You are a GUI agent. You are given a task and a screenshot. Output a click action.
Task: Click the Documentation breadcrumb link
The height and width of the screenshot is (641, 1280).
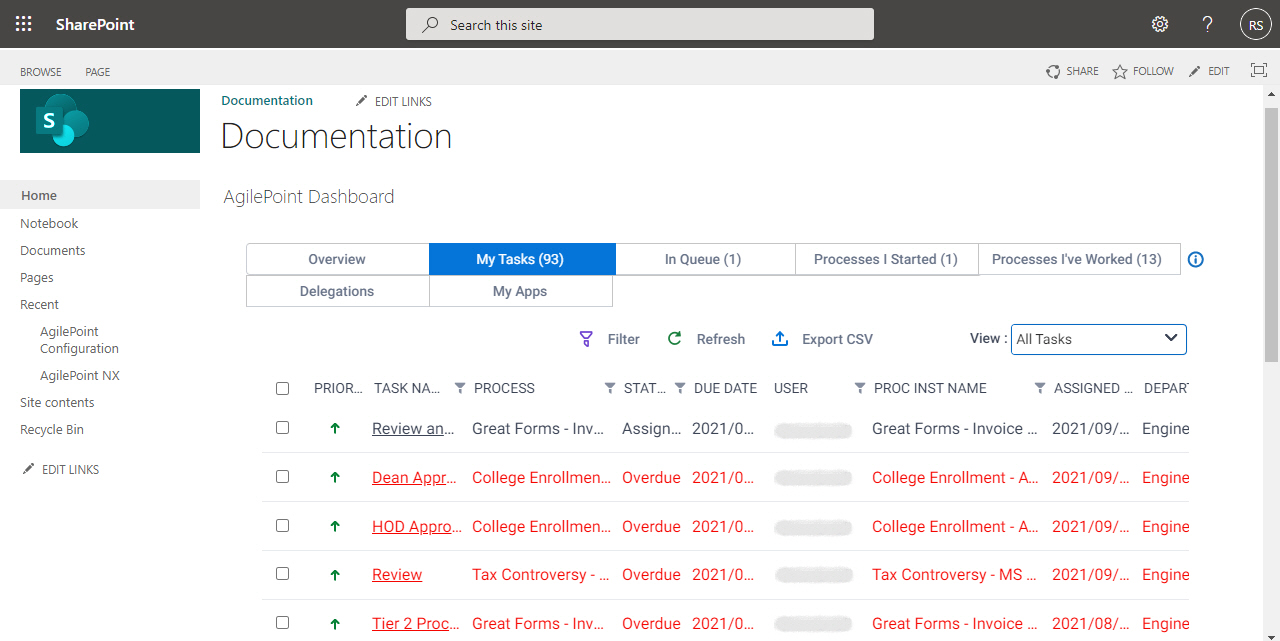267,101
